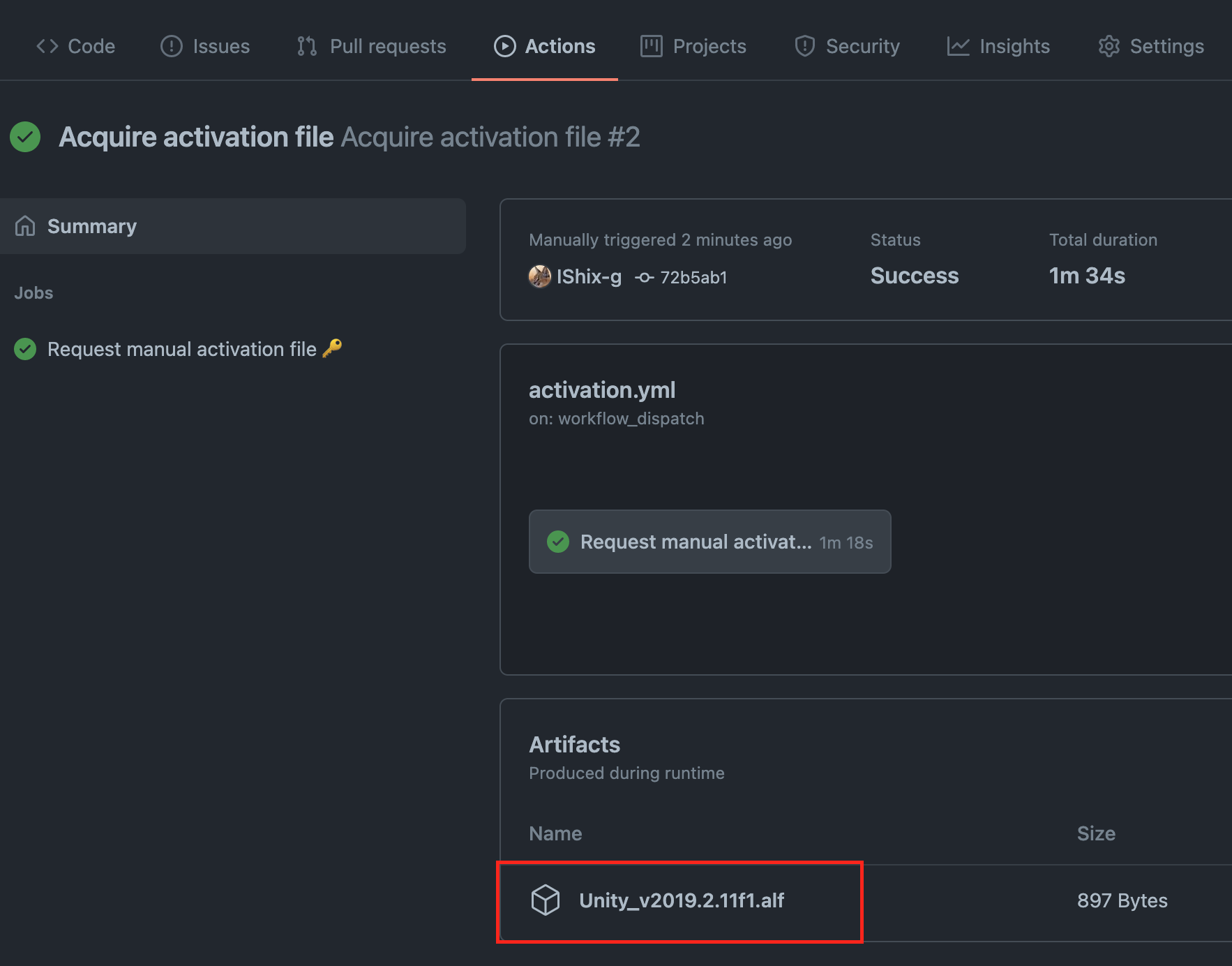
Task: Open the Projects tab
Action: click(693, 46)
